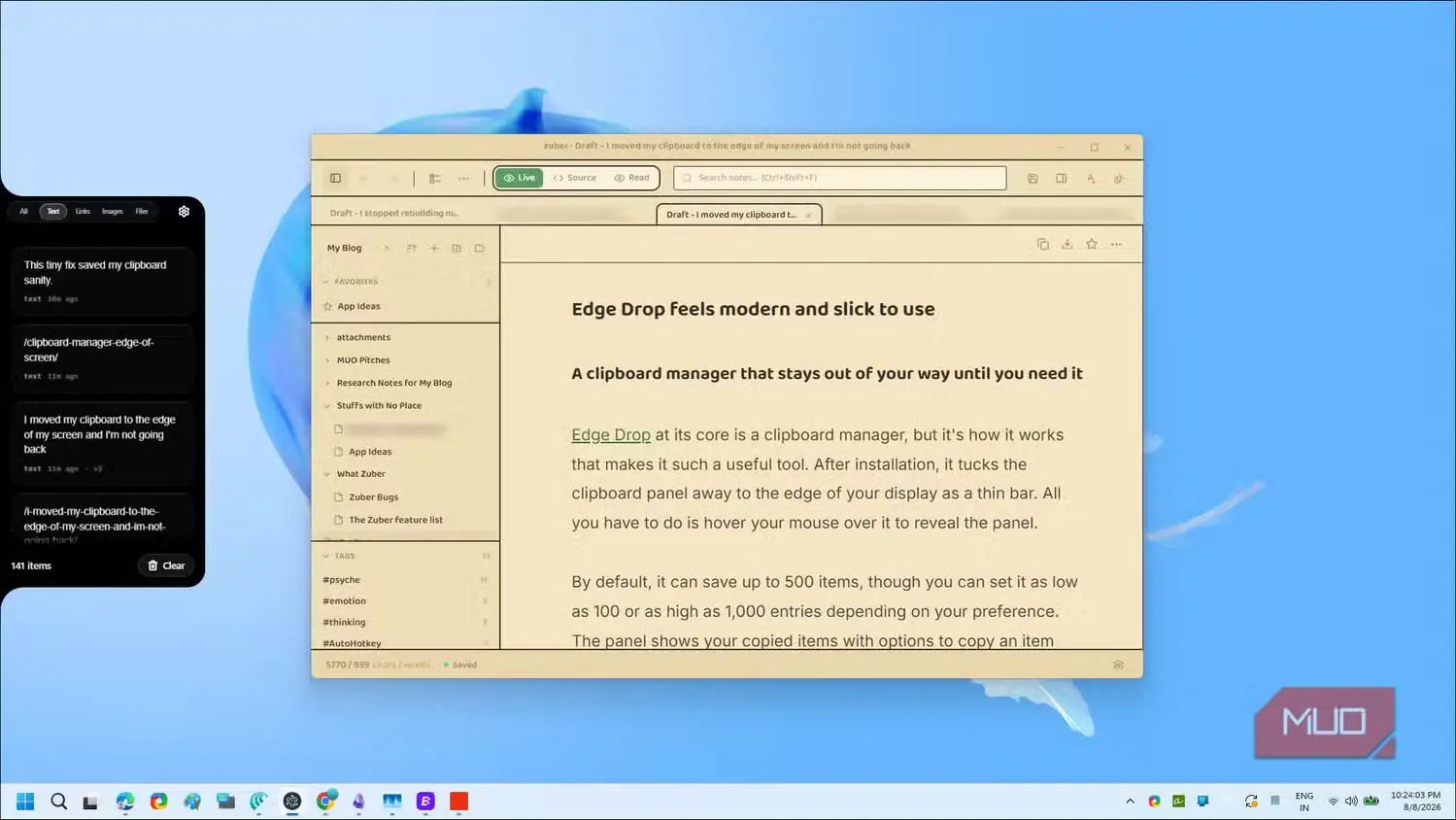Screen dimensions: 1456x820
Task: Open the note's three-dots more menu
Action: 1116,244
